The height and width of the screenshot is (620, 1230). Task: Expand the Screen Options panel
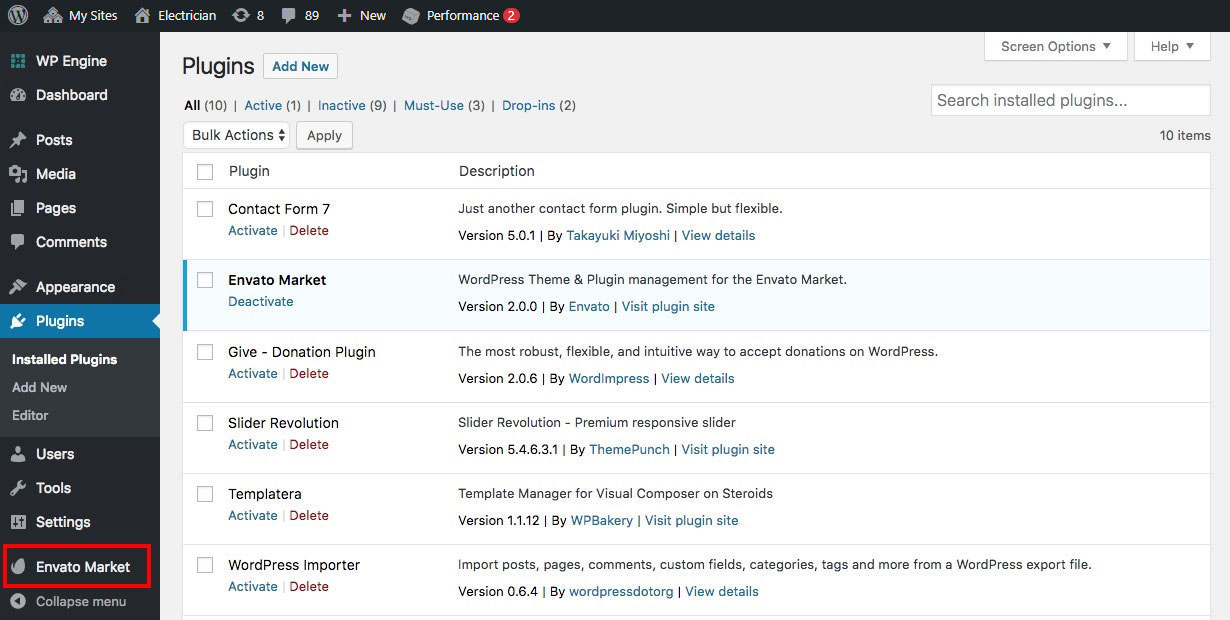pos(1055,46)
